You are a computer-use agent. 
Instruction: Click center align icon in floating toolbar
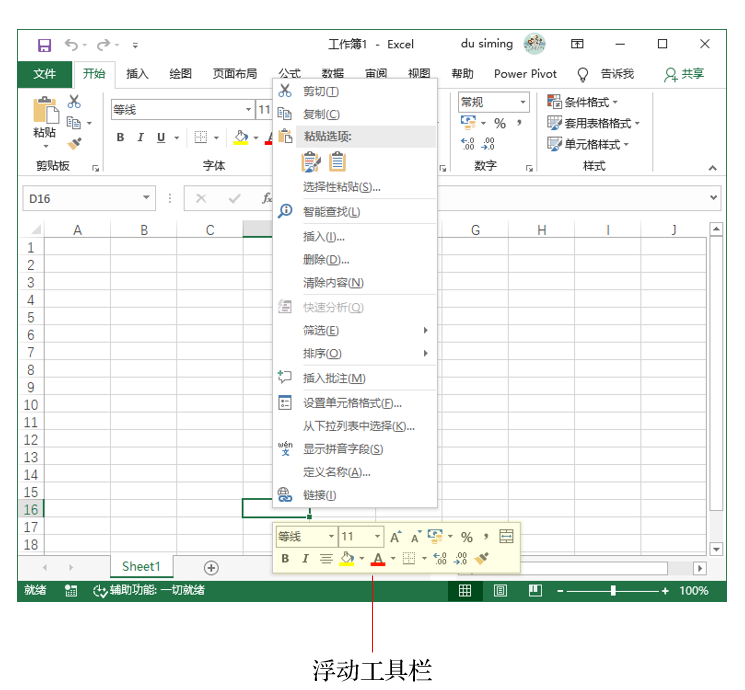pyautogui.click(x=326, y=558)
